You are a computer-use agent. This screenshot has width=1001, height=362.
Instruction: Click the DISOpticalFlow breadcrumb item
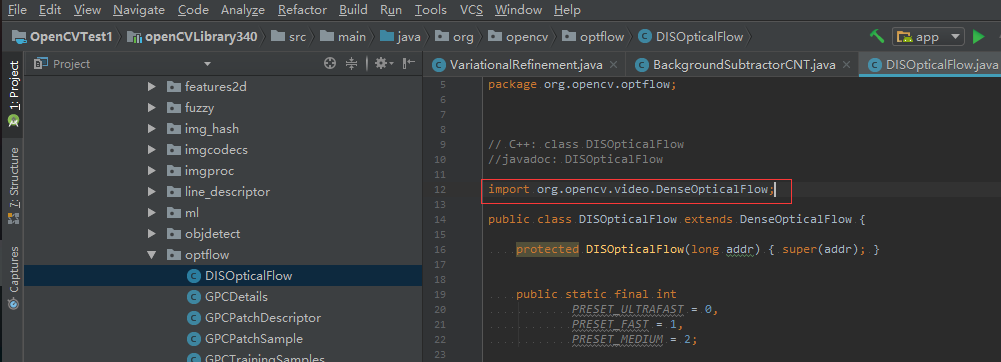tap(691, 37)
